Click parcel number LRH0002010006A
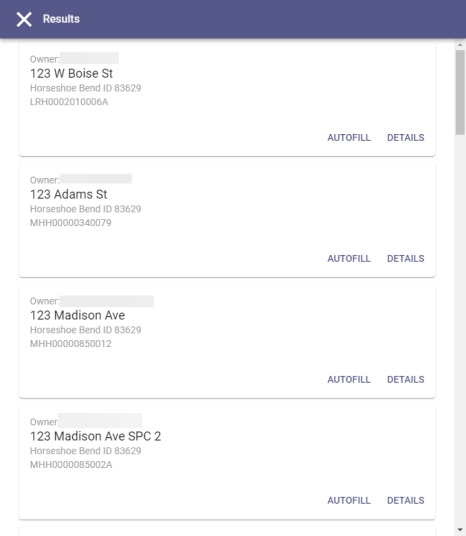The width and height of the screenshot is (466, 536). (69, 102)
